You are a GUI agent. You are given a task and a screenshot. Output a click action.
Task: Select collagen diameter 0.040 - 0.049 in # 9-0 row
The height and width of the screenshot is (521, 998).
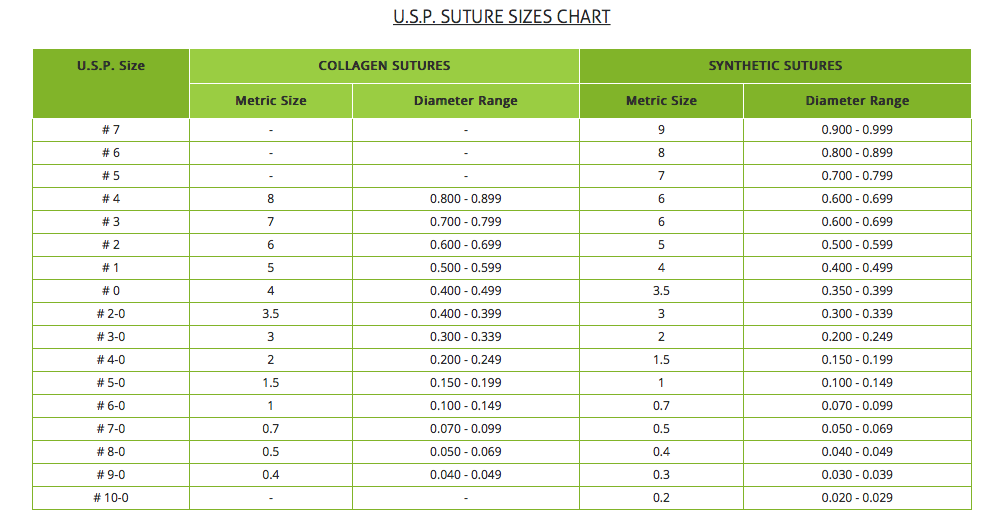[x=465, y=475]
